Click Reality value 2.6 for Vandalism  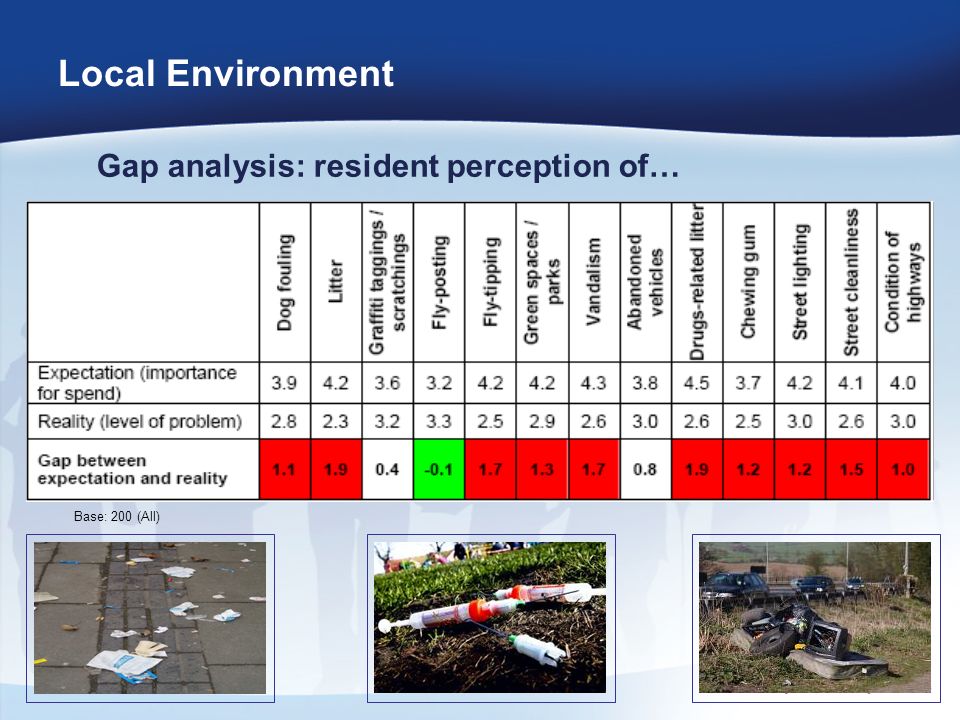coord(593,421)
